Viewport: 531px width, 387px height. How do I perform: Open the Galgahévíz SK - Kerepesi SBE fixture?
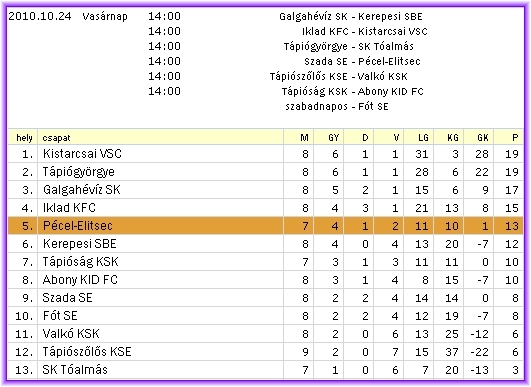pyautogui.click(x=351, y=17)
